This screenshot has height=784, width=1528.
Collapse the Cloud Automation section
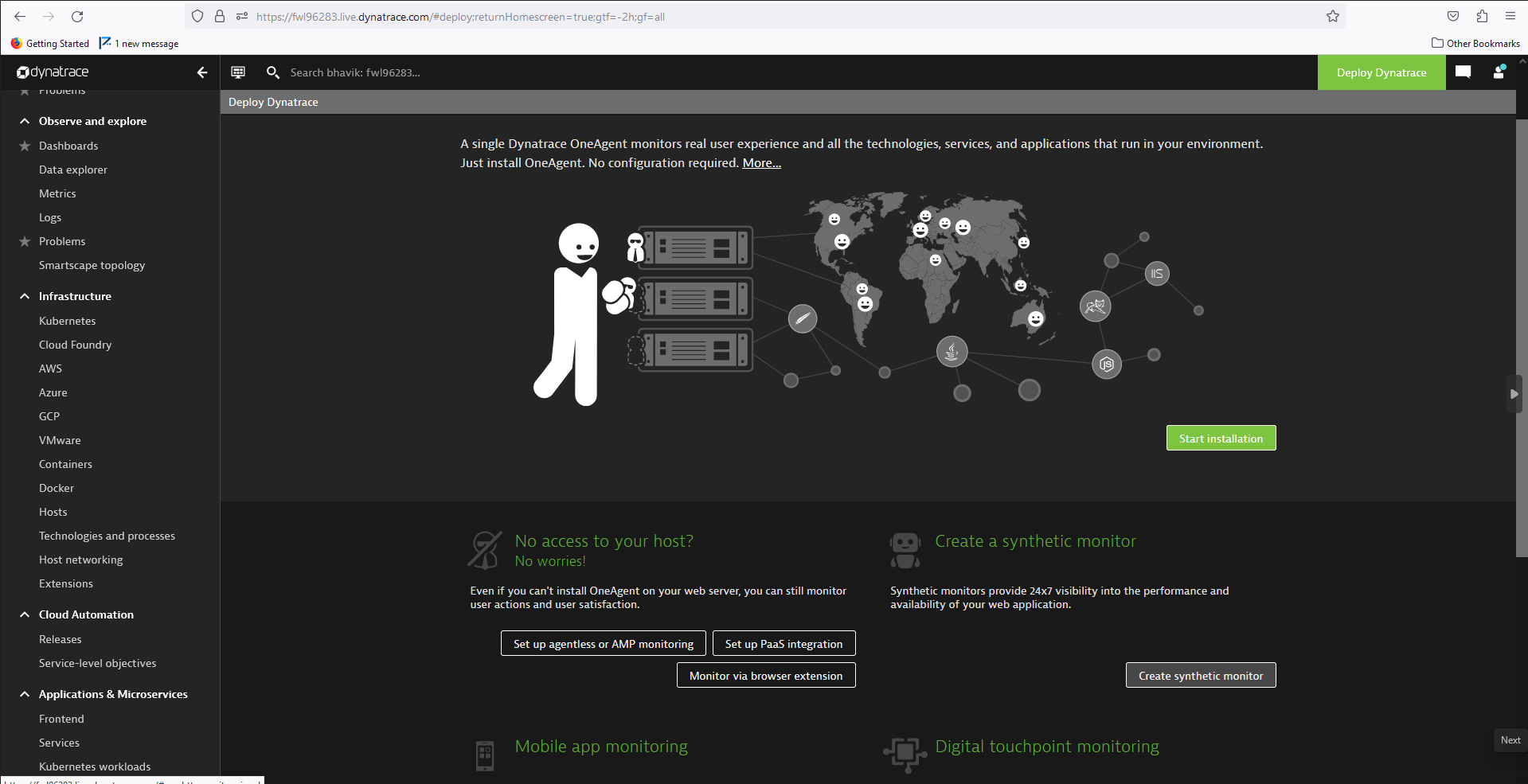(x=25, y=614)
